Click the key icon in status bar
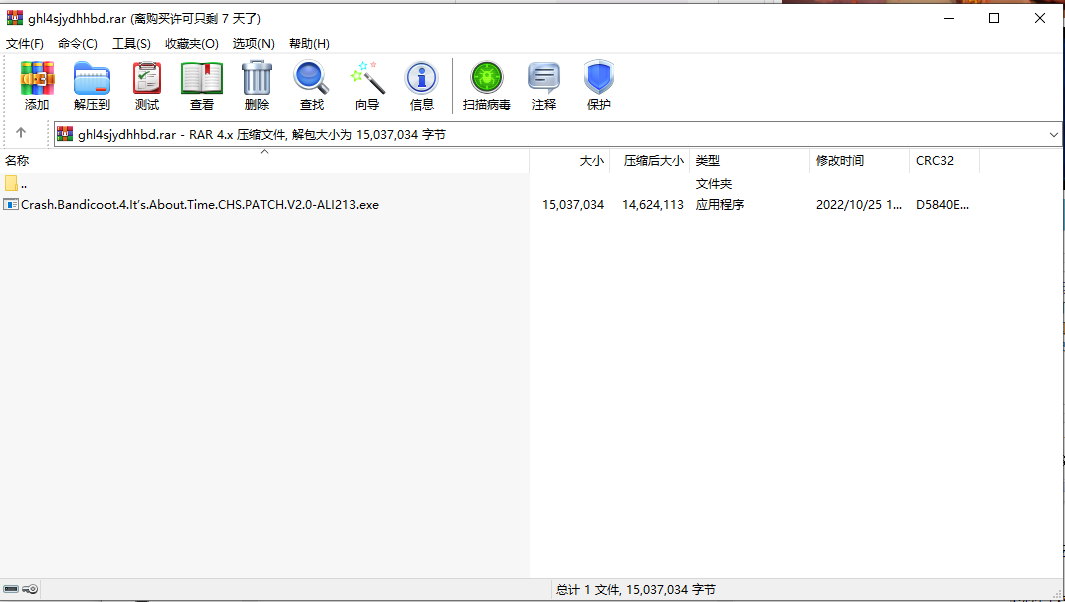Screen dimensions: 1065x602 coord(30,589)
